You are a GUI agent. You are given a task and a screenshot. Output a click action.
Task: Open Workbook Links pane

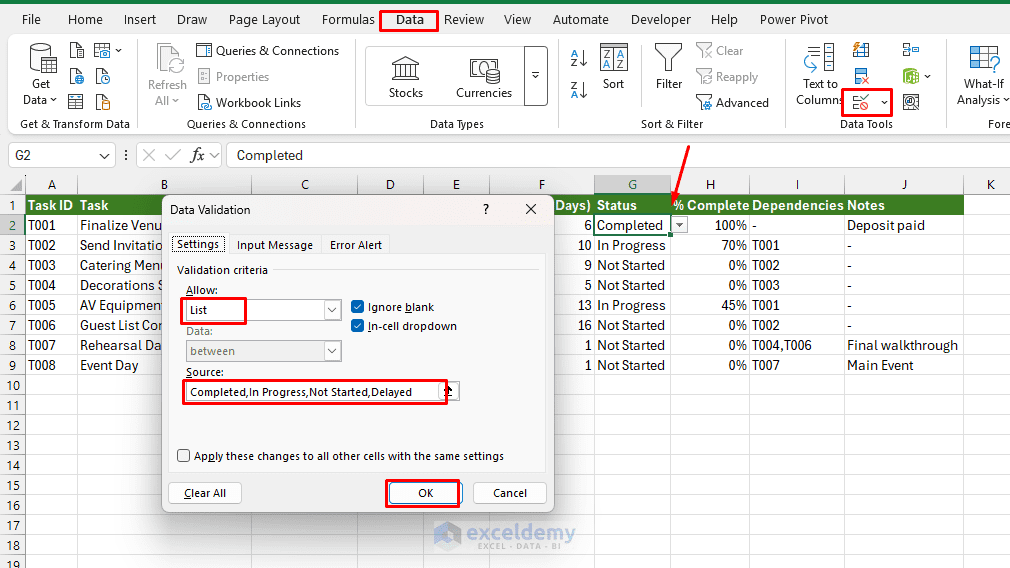point(249,102)
